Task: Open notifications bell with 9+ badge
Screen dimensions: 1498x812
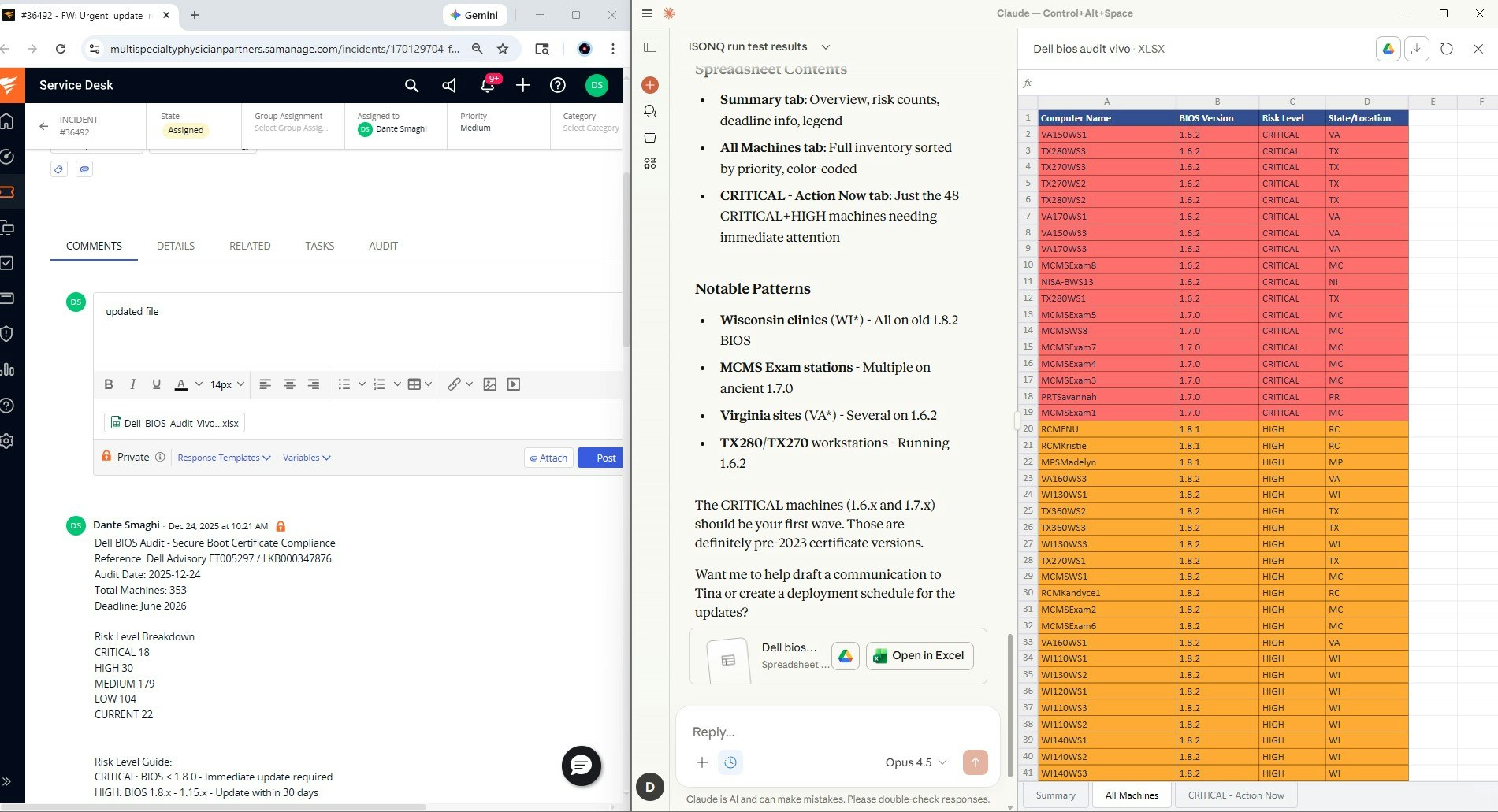Action: [x=488, y=85]
